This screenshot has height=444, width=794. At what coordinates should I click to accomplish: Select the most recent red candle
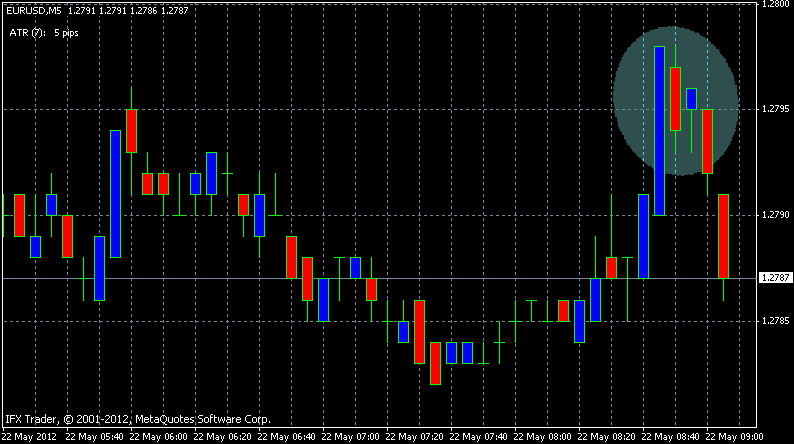coord(724,236)
